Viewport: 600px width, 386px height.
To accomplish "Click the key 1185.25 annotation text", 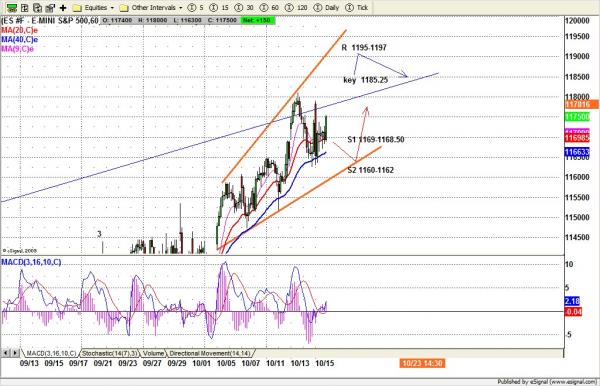I will pyautogui.click(x=366, y=80).
